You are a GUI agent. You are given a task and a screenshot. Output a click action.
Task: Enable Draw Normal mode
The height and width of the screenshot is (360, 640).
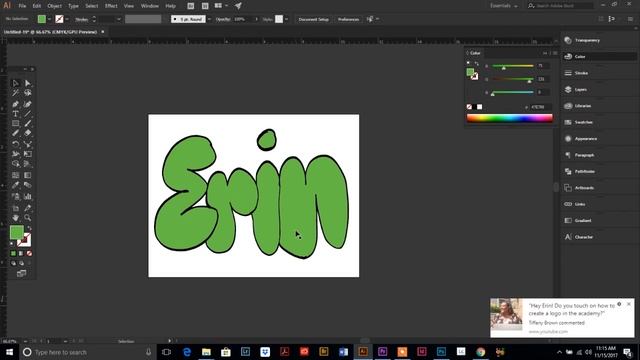pyautogui.click(x=13, y=263)
